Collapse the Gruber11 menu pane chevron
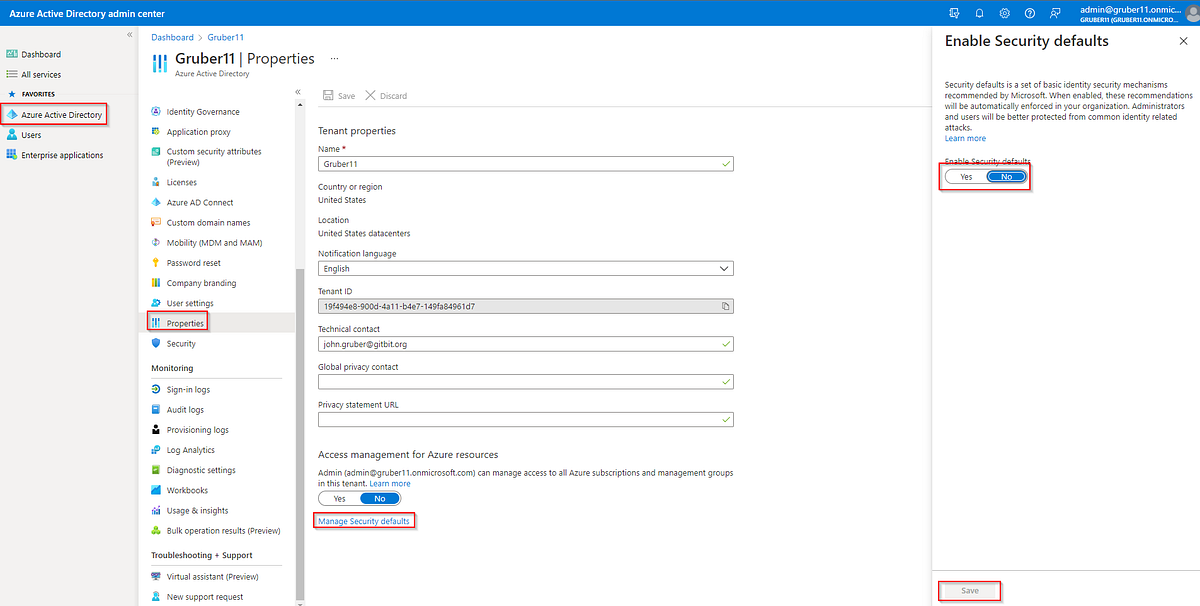The image size is (1200, 606). point(297,90)
